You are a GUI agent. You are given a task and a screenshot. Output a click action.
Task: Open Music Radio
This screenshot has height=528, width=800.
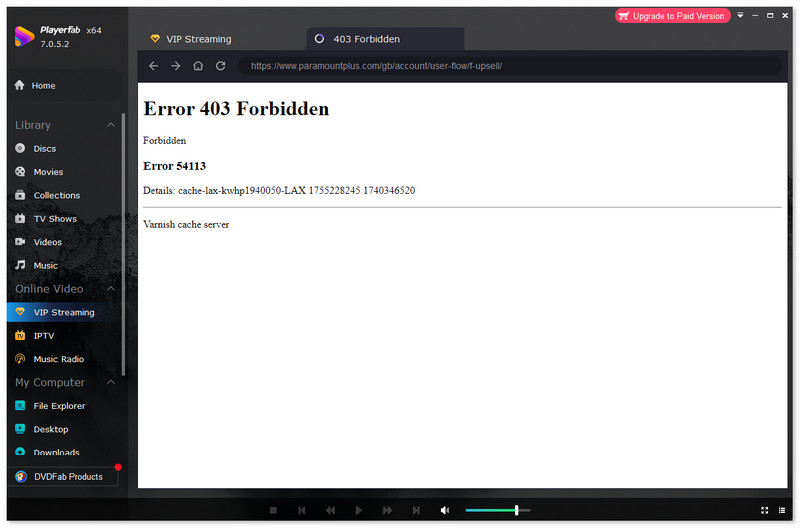(x=64, y=359)
